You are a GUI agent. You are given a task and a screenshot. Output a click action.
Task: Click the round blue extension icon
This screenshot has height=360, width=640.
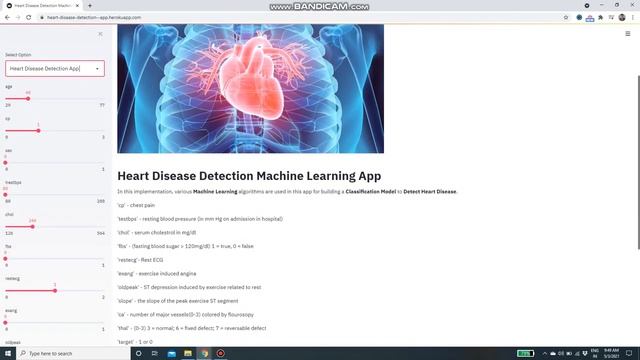579,18
